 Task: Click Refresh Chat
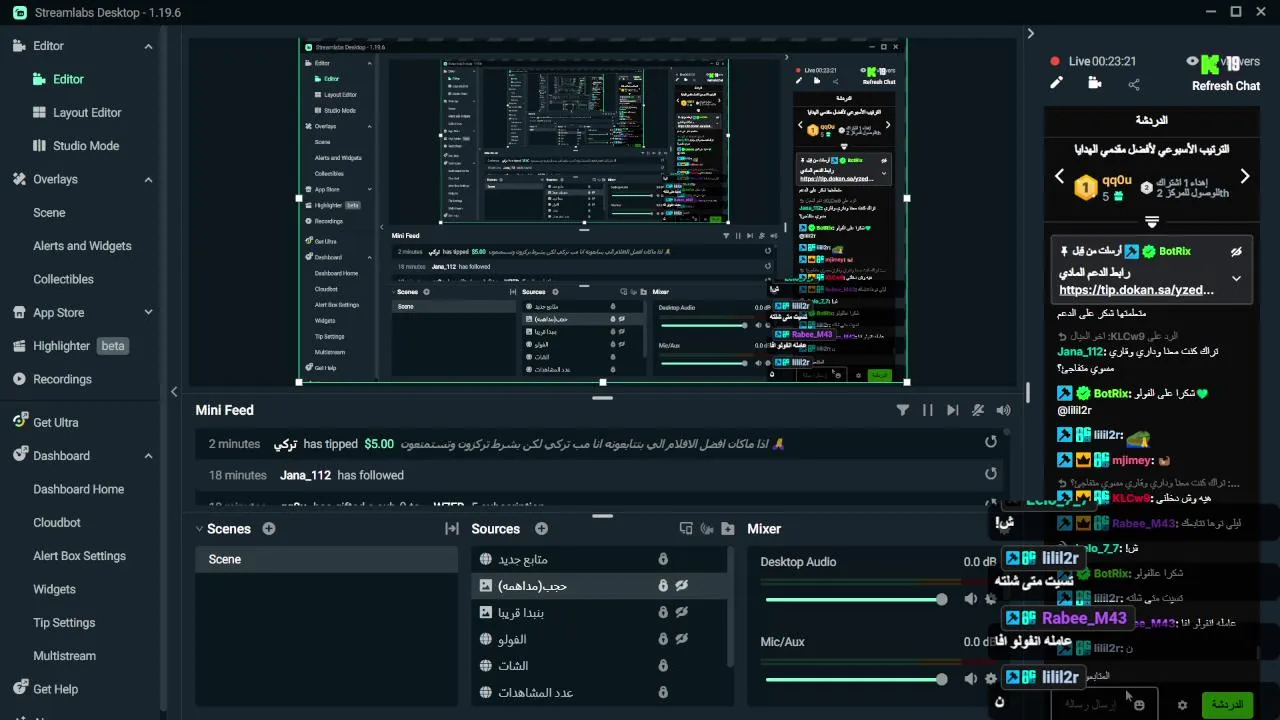[1226, 86]
